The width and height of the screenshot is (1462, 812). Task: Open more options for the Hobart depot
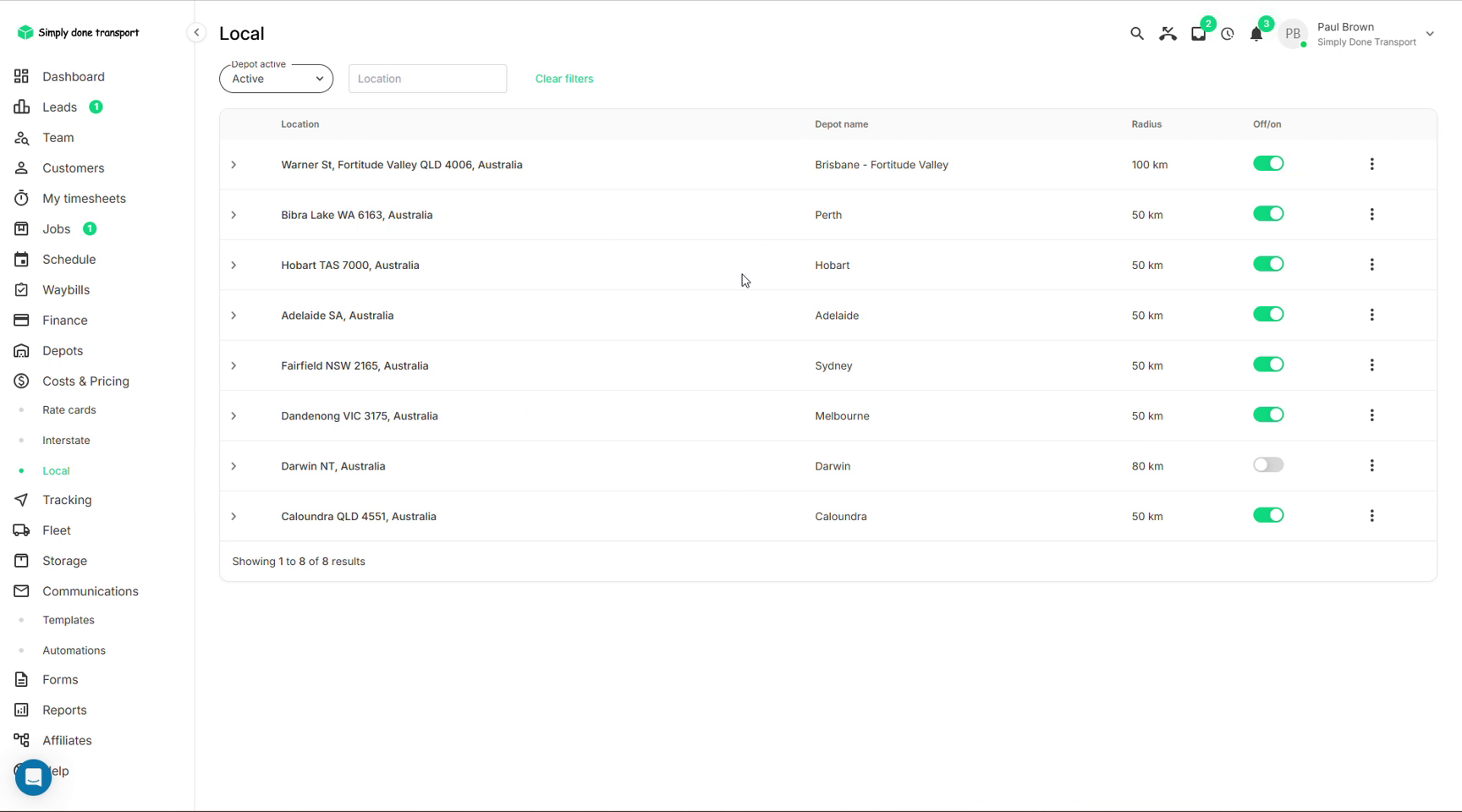coord(1371,265)
